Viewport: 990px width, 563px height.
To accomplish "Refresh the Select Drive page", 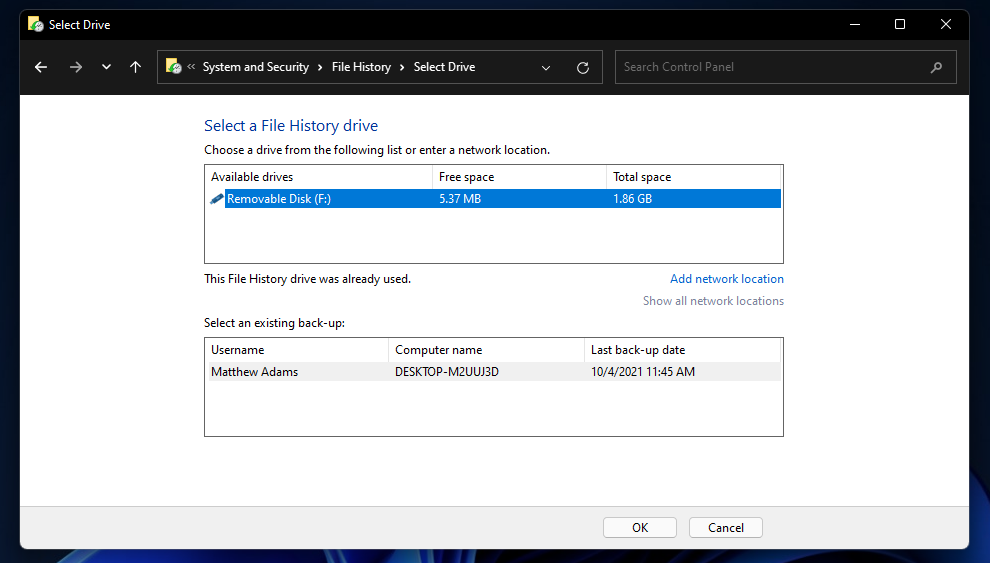I will (x=583, y=67).
